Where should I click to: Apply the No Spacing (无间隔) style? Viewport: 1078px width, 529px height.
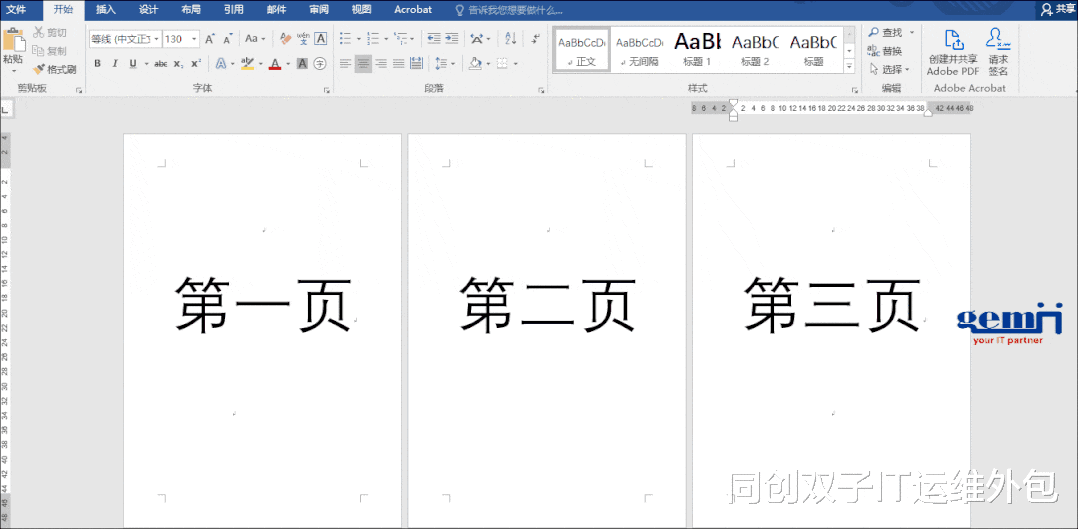(639, 49)
